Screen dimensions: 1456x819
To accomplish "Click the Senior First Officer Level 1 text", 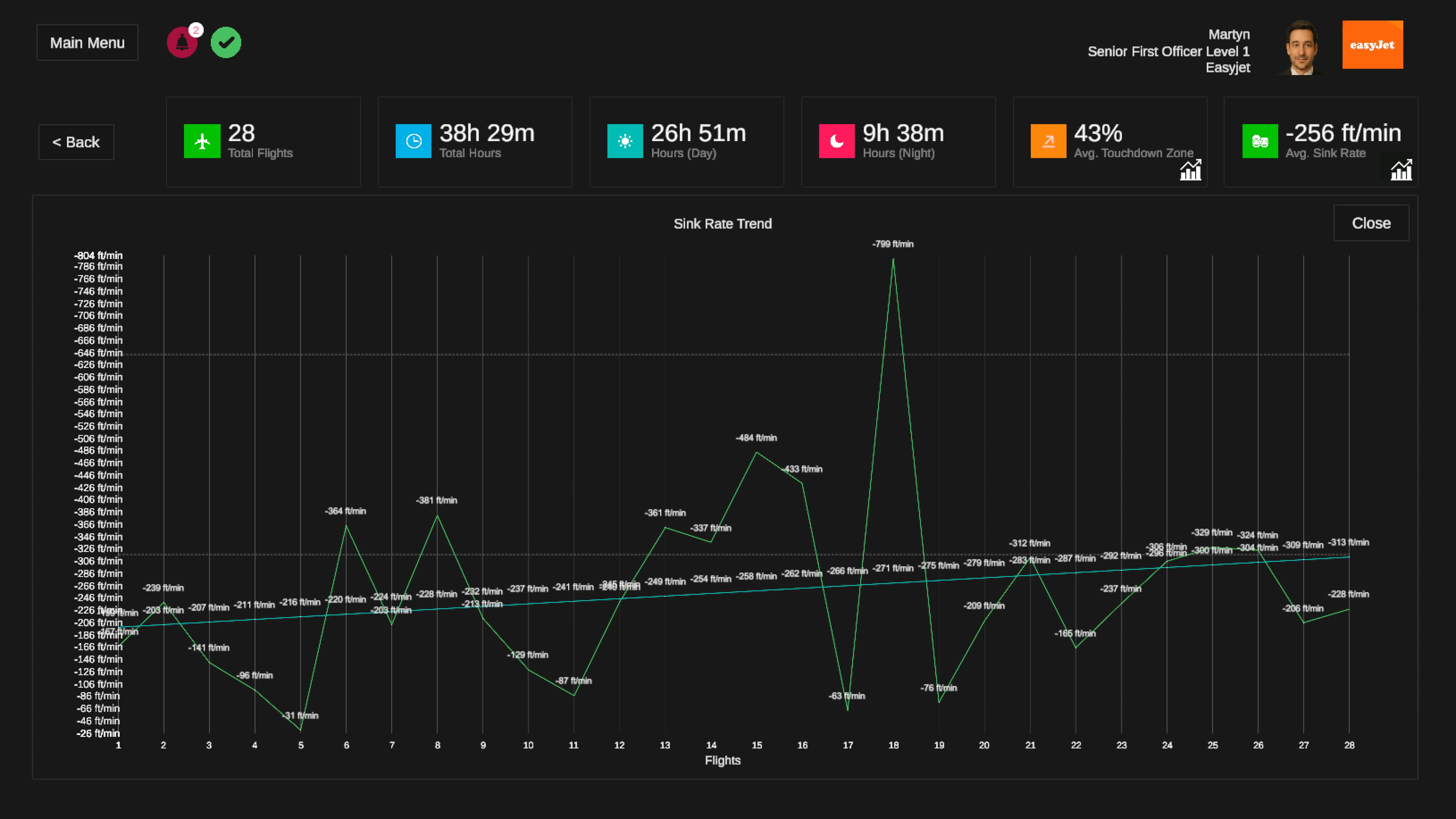I will coord(1169,51).
